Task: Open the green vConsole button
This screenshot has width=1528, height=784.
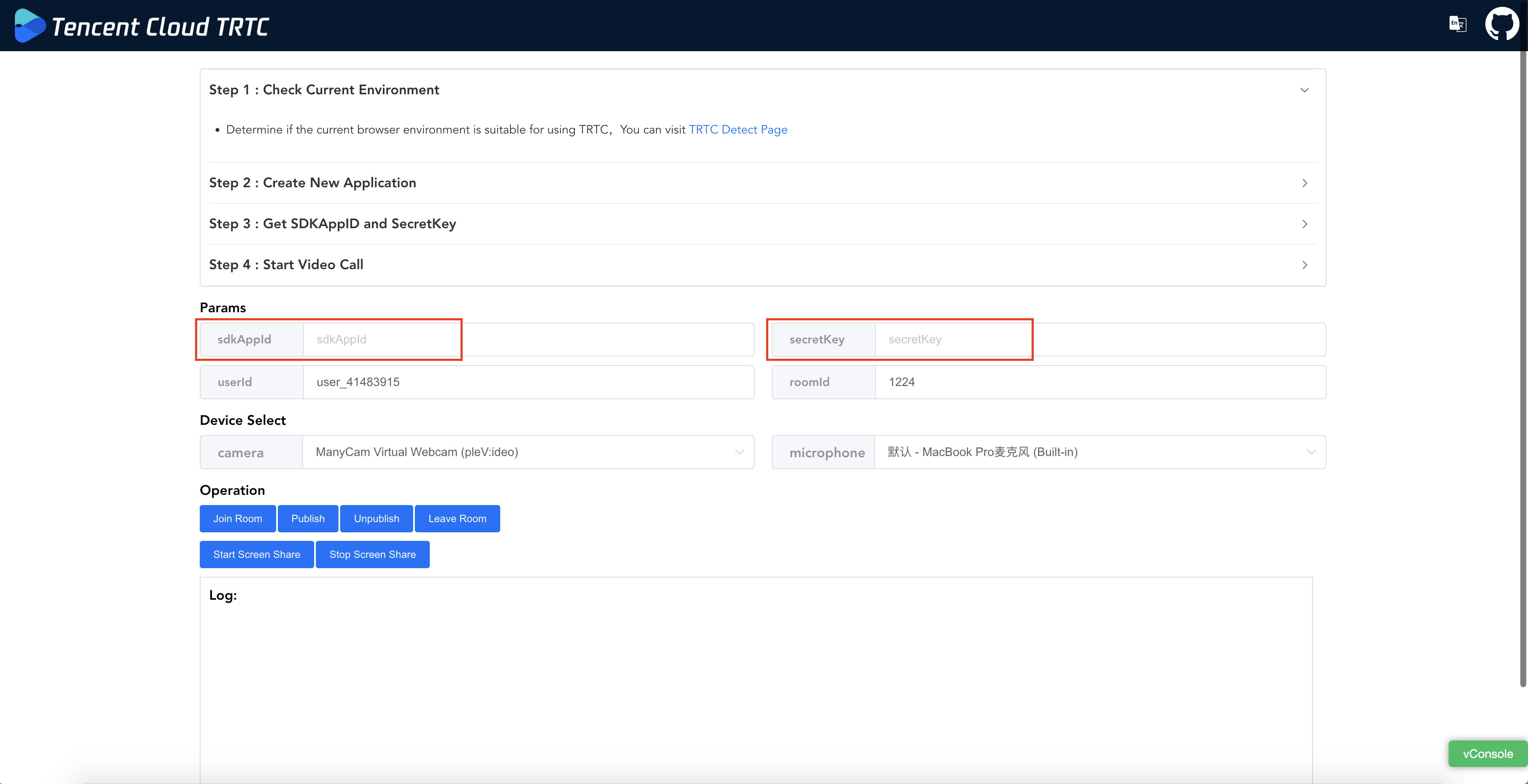Action: [x=1487, y=754]
